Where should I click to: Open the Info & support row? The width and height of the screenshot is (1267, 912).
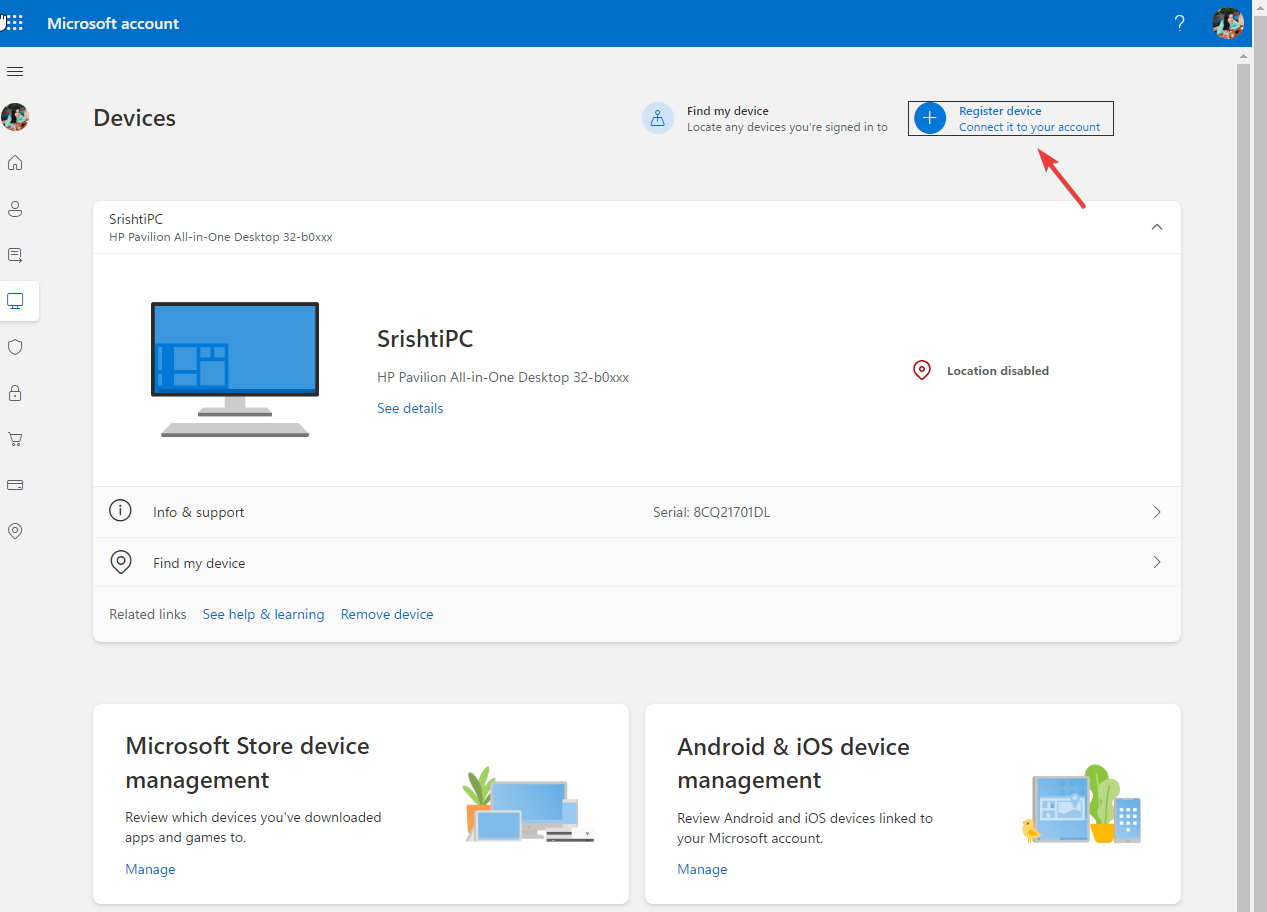(637, 512)
